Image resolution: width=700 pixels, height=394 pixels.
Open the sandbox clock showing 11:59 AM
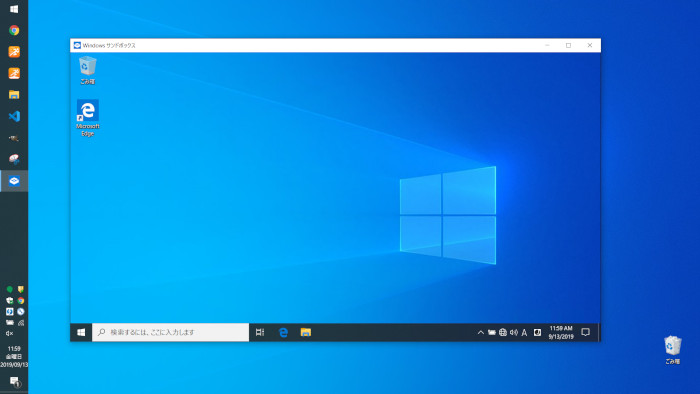click(x=561, y=332)
